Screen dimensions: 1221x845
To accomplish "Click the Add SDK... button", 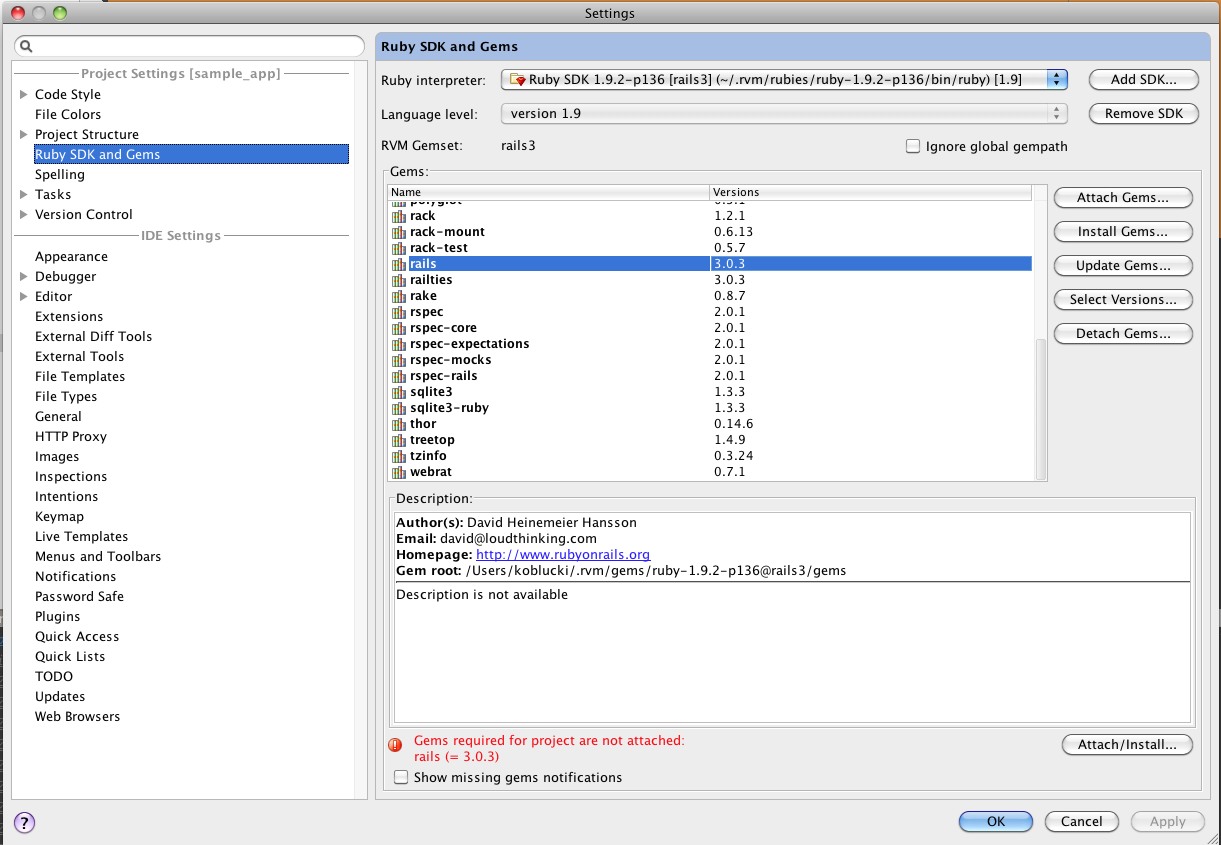I will [x=1143, y=80].
